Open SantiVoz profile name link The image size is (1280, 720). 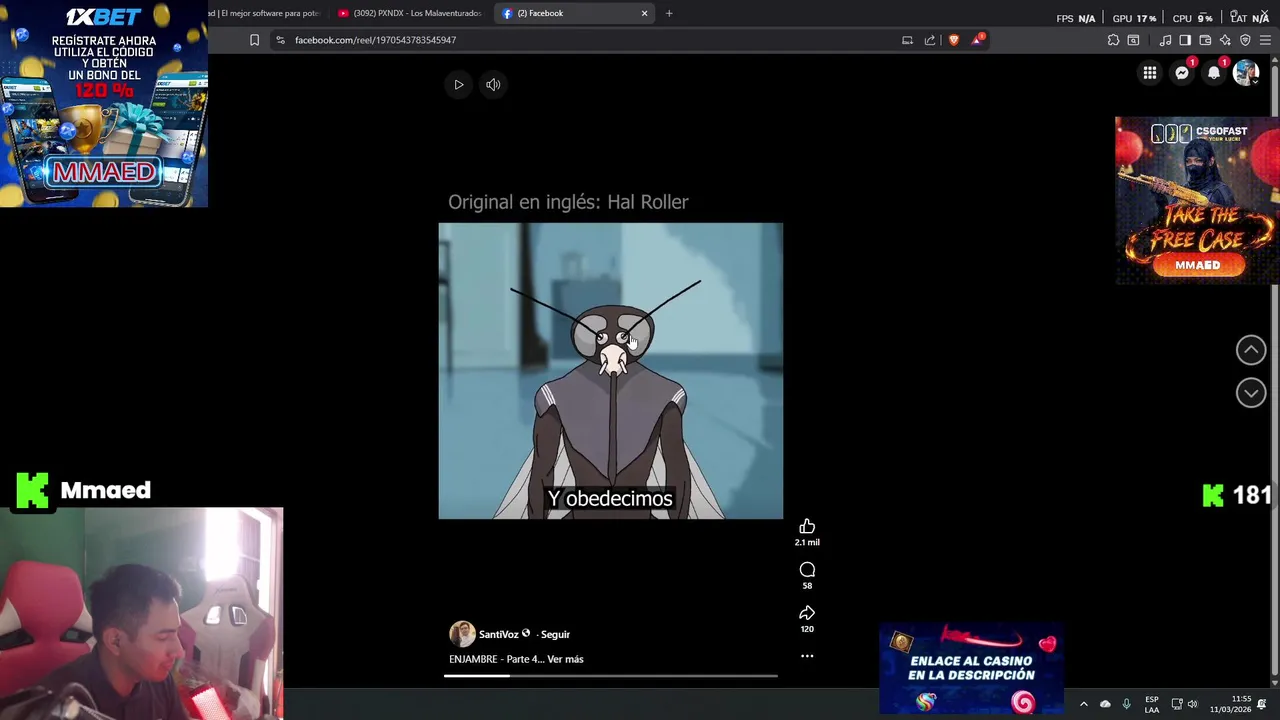[498, 634]
